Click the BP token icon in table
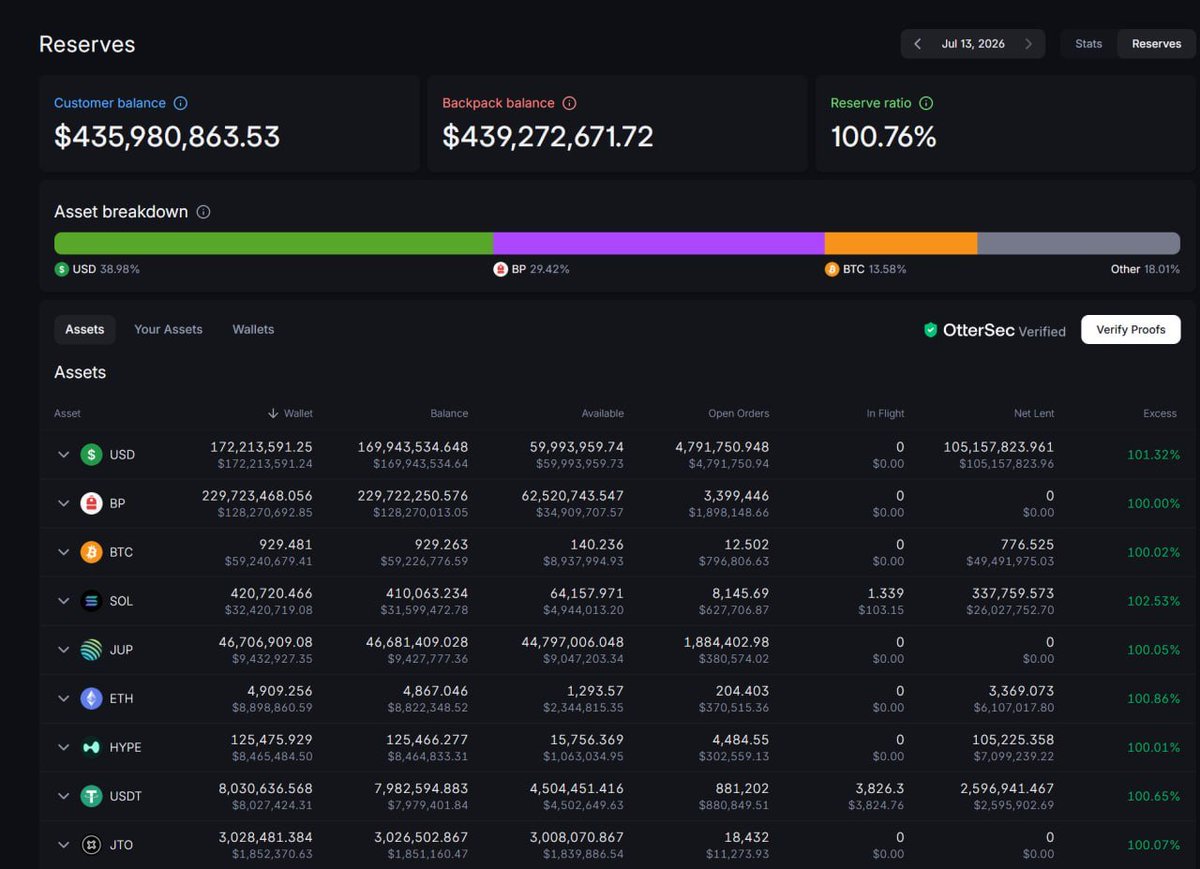Viewport: 1200px width, 869px height. tap(92, 503)
